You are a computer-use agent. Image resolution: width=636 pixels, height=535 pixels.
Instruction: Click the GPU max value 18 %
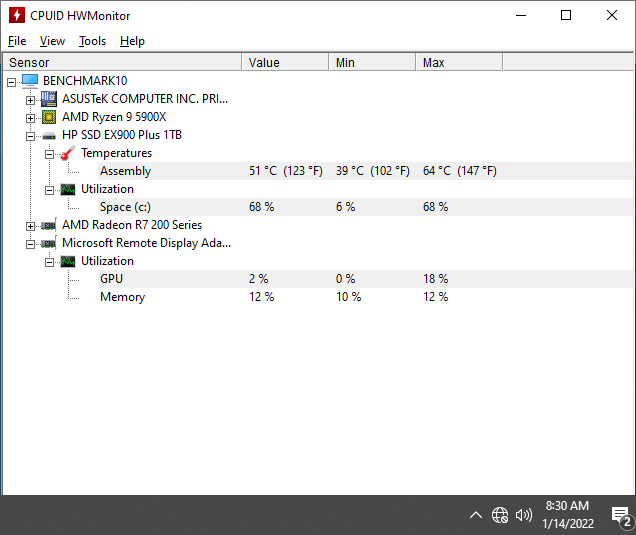pos(435,279)
